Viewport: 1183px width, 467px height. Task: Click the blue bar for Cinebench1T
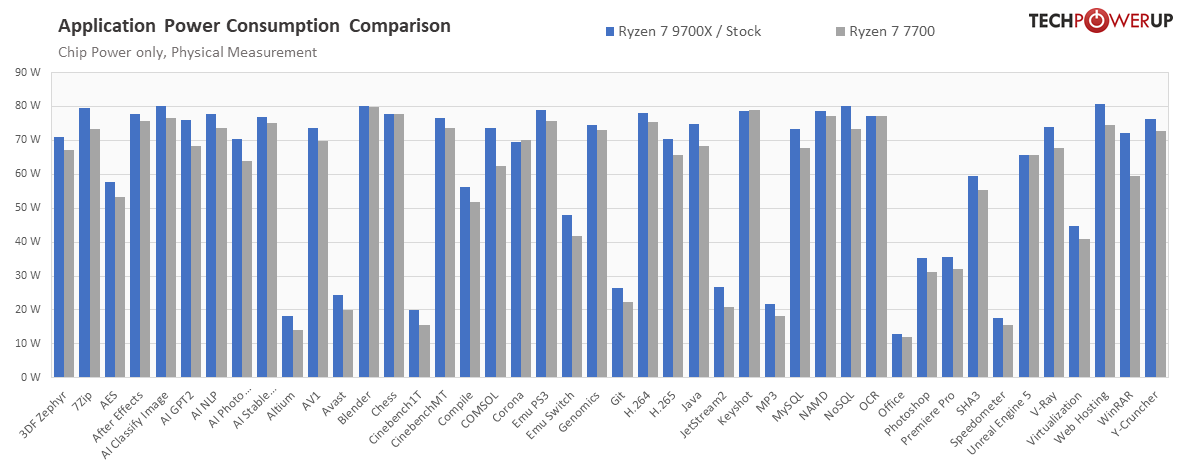coord(414,344)
